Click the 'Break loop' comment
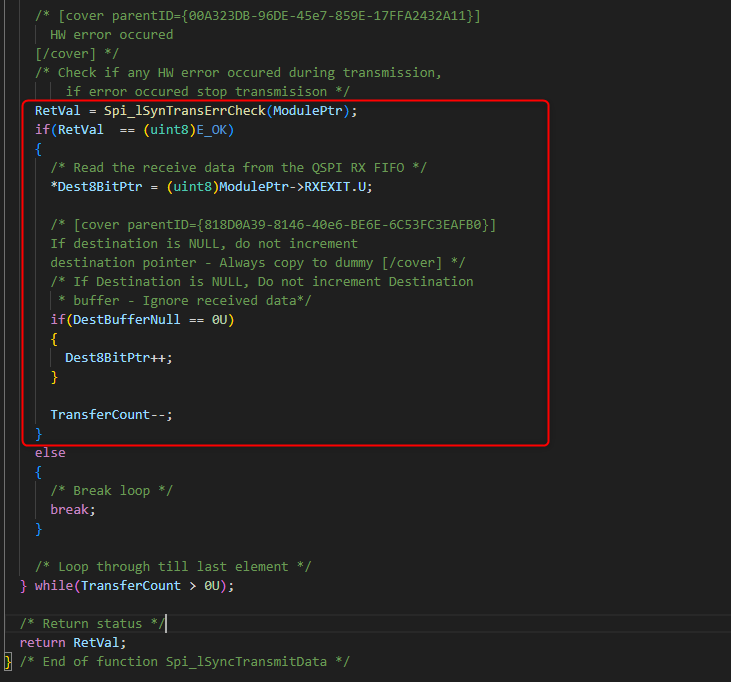Screen dimensions: 731x682 click(x=112, y=490)
